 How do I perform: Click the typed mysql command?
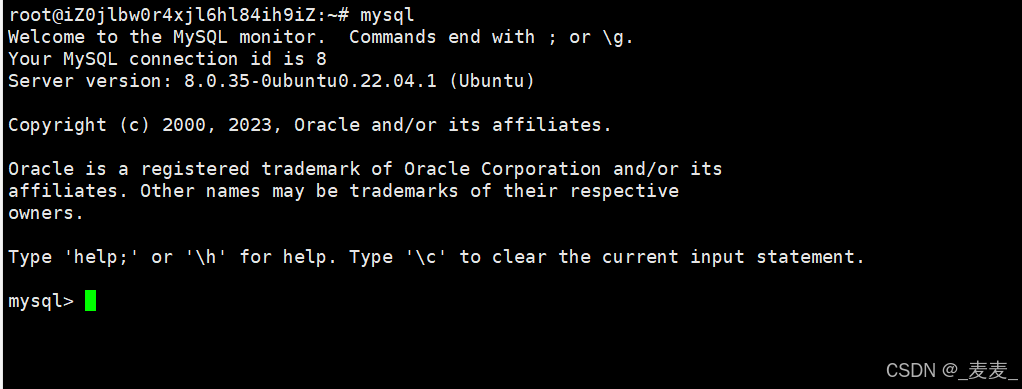point(387,16)
